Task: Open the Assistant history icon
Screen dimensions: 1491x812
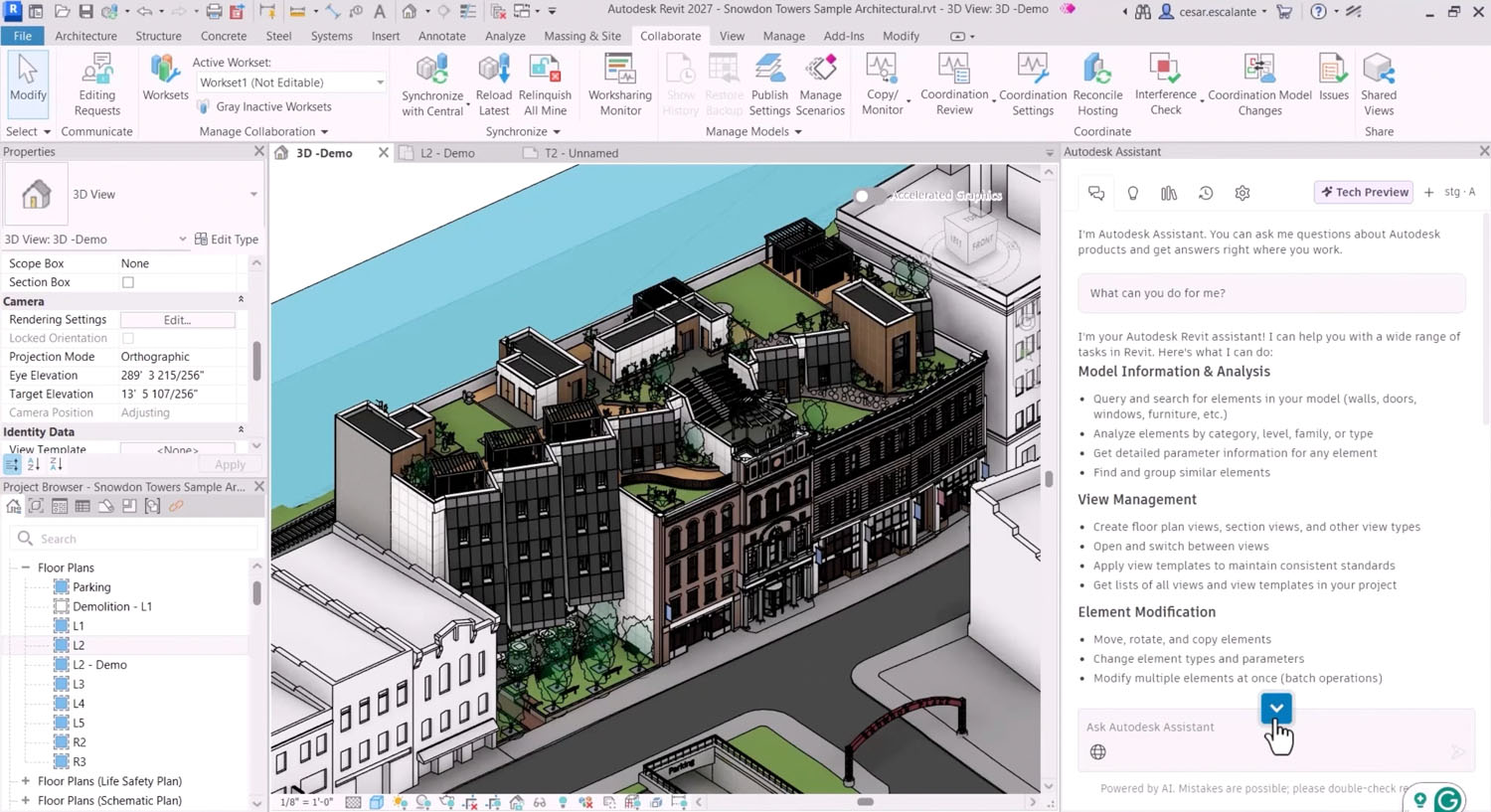Action: 1206,193
